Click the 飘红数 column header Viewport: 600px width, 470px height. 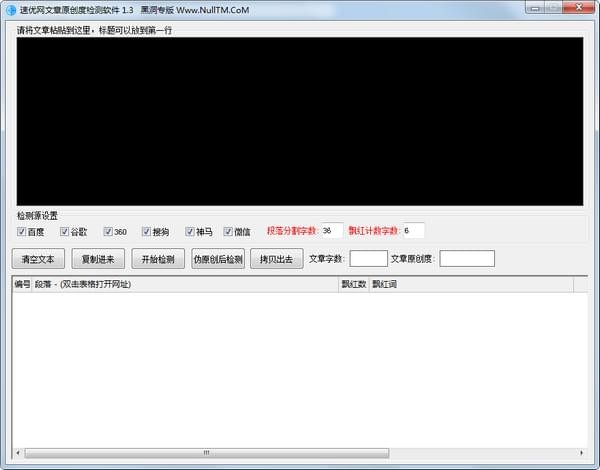(354, 284)
